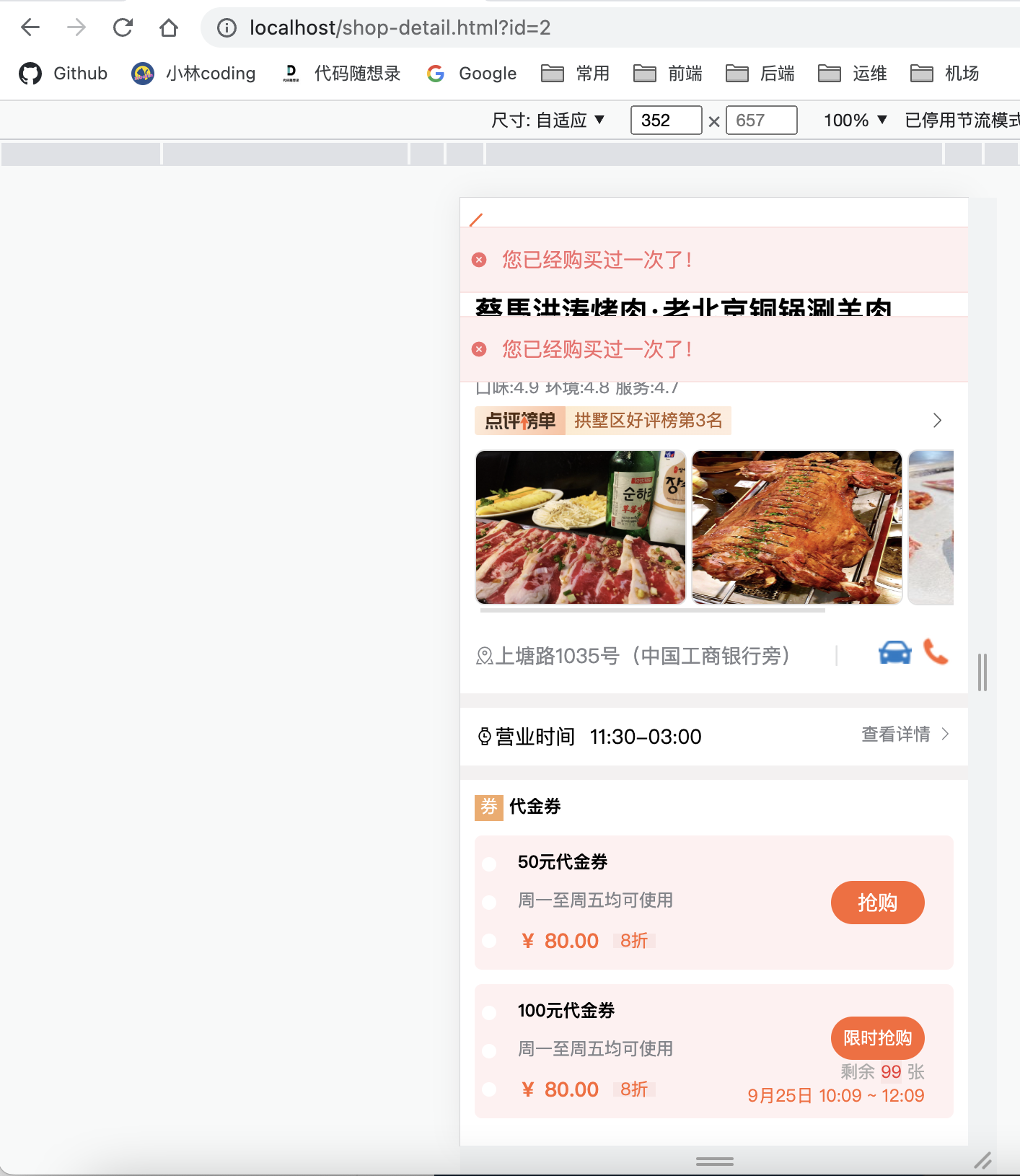Click the bottom viewport resize handle
Viewport: 1020px width, 1176px height.
[715, 1162]
